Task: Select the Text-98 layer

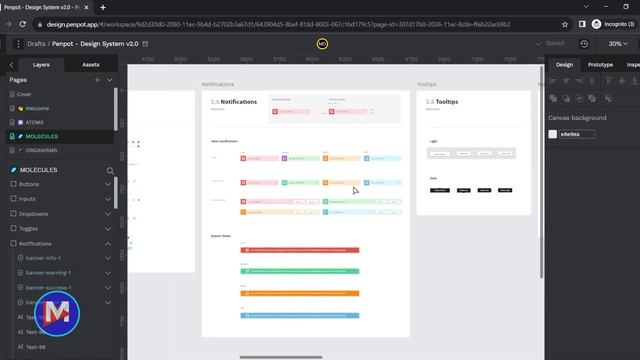Action: 36,347
